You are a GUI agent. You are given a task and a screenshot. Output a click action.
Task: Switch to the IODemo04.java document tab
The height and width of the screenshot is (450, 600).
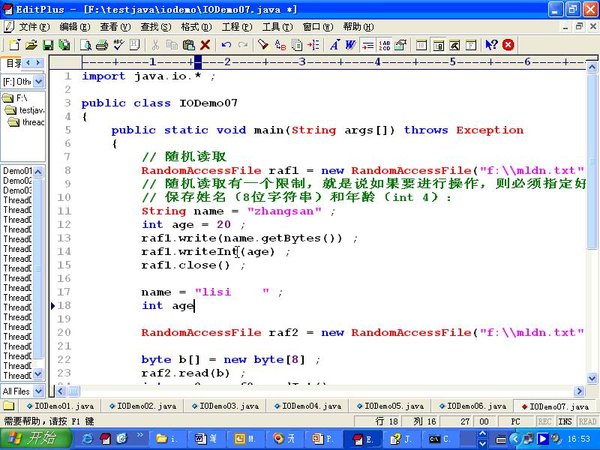[308, 406]
